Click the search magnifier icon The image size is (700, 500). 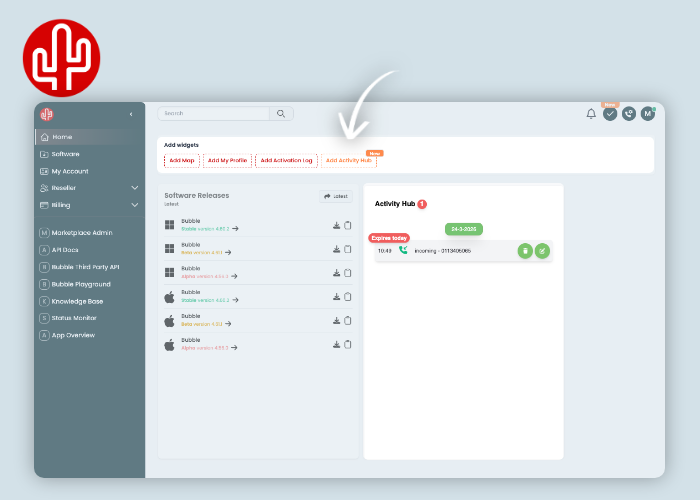[281, 114]
